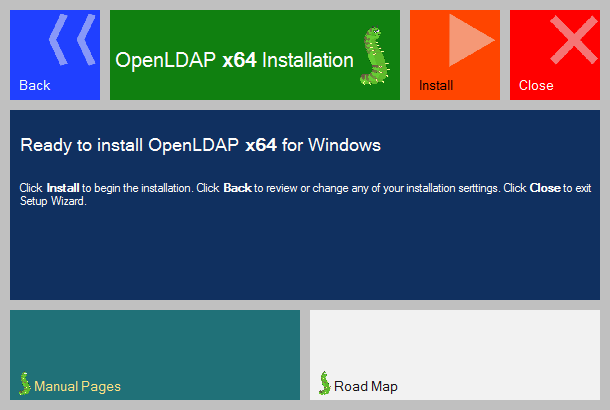This screenshot has width=610, height=410.
Task: Open the Manual Pages tile
Action: point(155,355)
